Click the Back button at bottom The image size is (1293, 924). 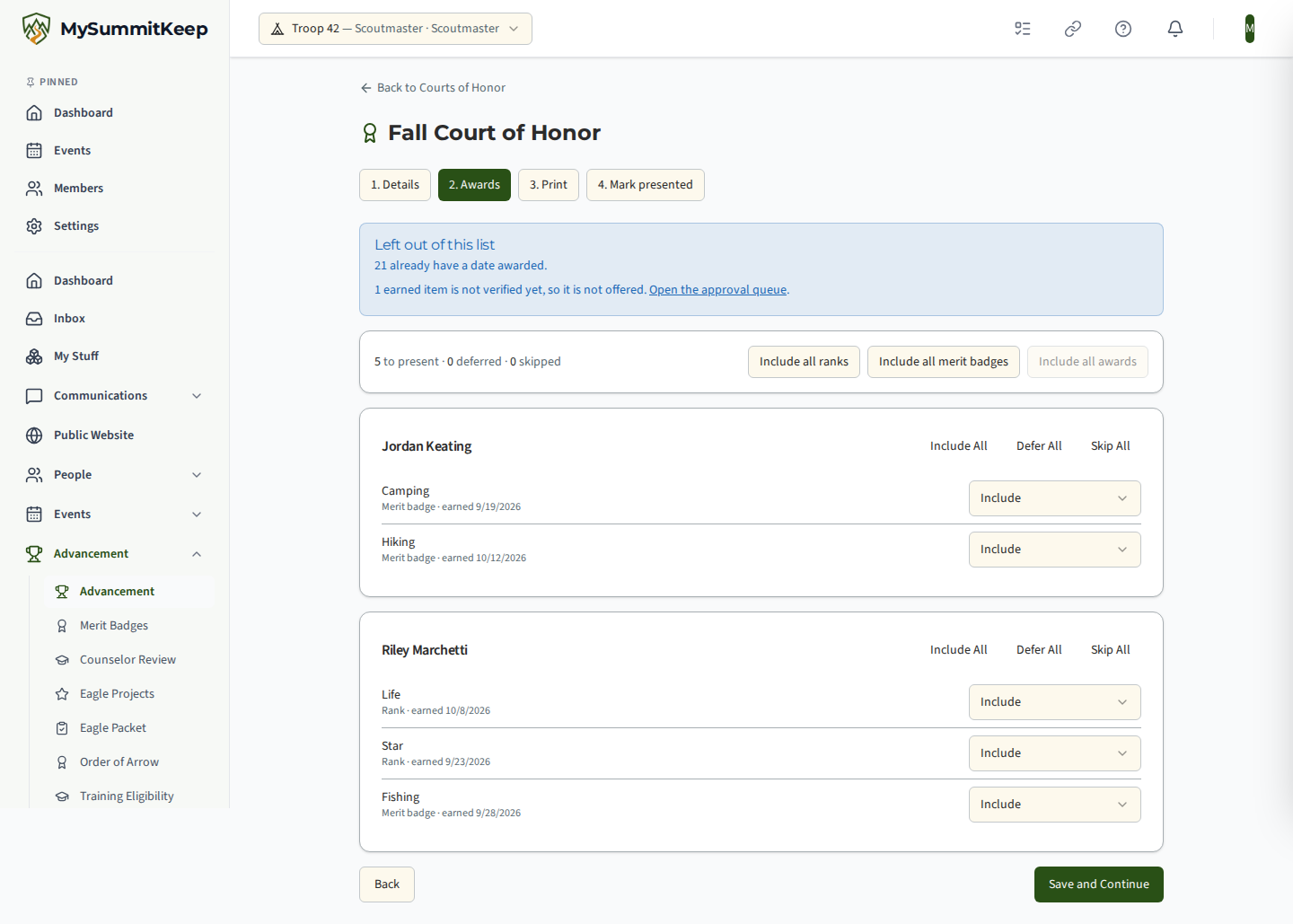coord(387,884)
